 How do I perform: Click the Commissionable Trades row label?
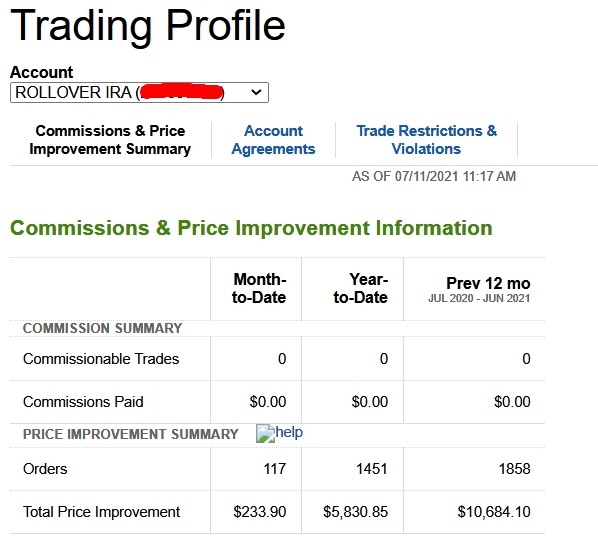(101, 359)
